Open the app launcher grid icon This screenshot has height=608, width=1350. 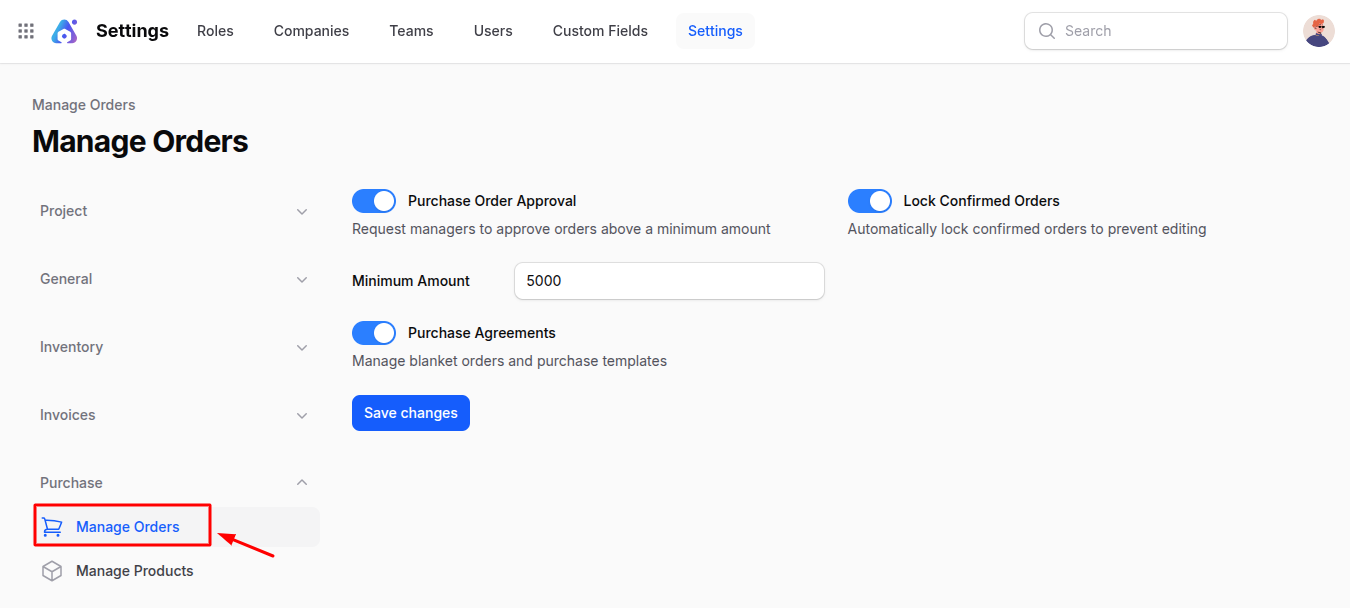tap(25, 30)
